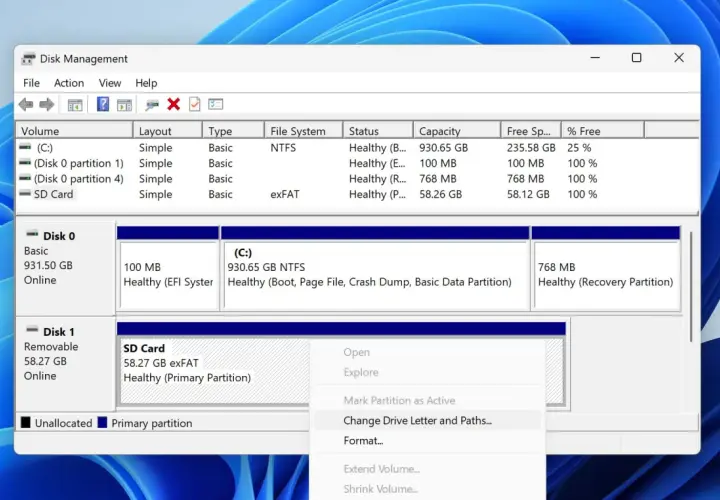Click the Healthy (R... status cell
Viewport: 720px width, 500px height.
point(377,179)
